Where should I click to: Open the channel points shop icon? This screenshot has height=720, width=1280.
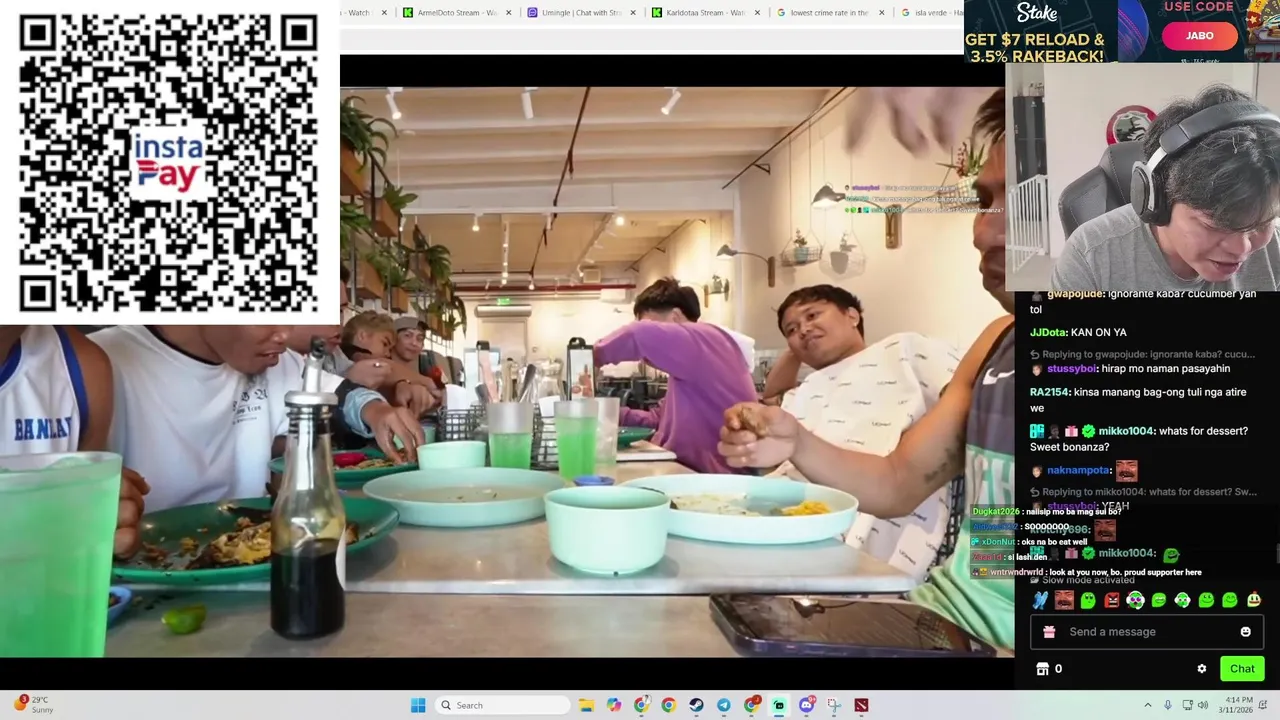[x=1042, y=669]
